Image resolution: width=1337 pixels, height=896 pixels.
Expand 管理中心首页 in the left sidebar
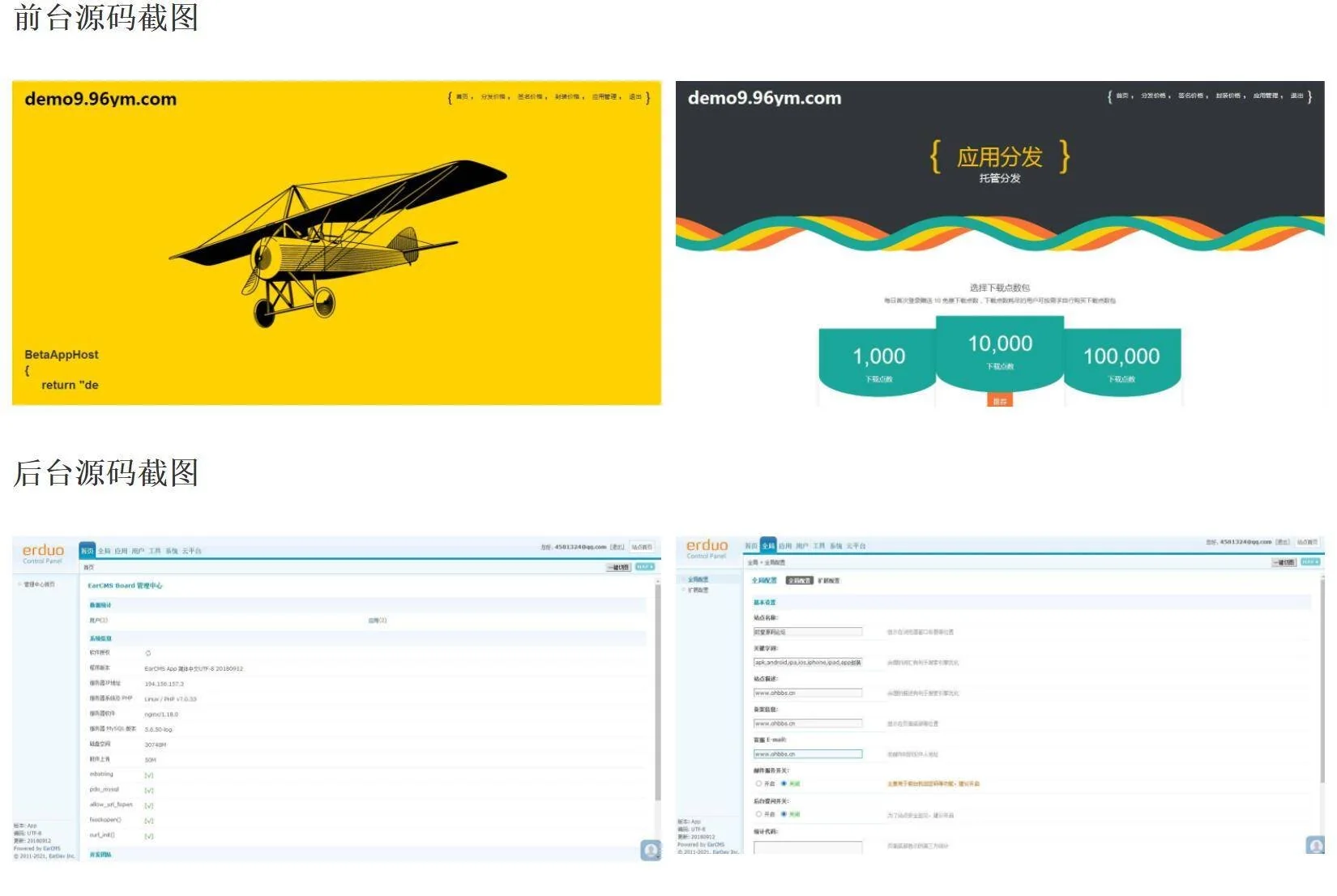click(38, 584)
